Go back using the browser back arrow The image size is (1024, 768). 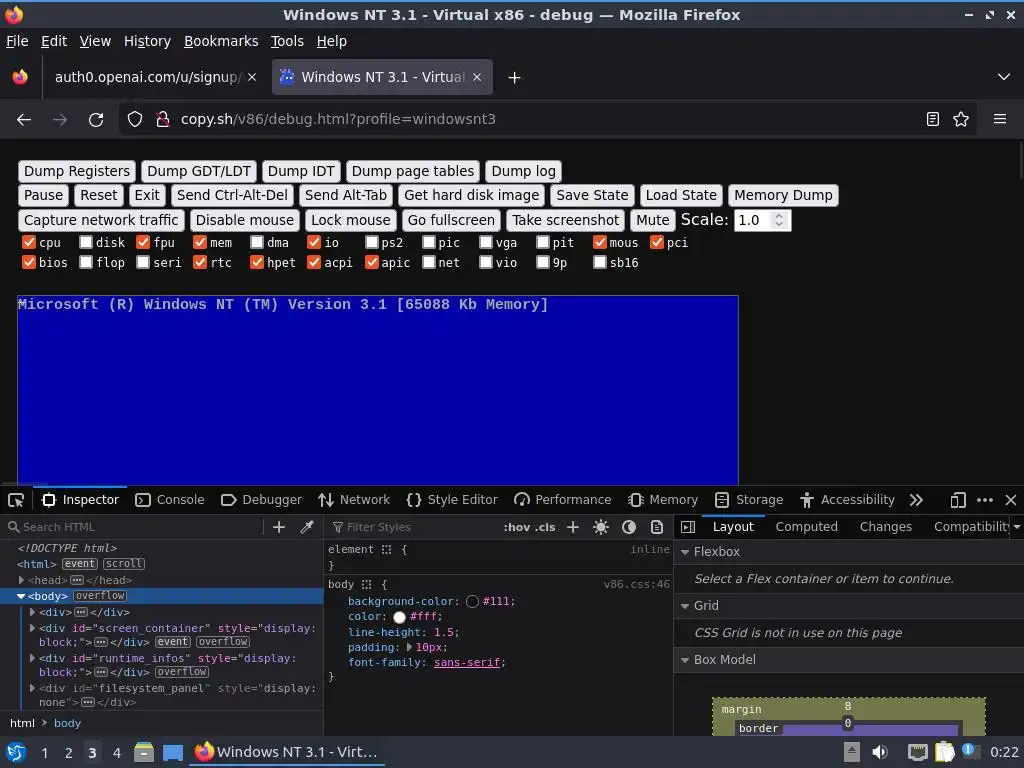24,120
